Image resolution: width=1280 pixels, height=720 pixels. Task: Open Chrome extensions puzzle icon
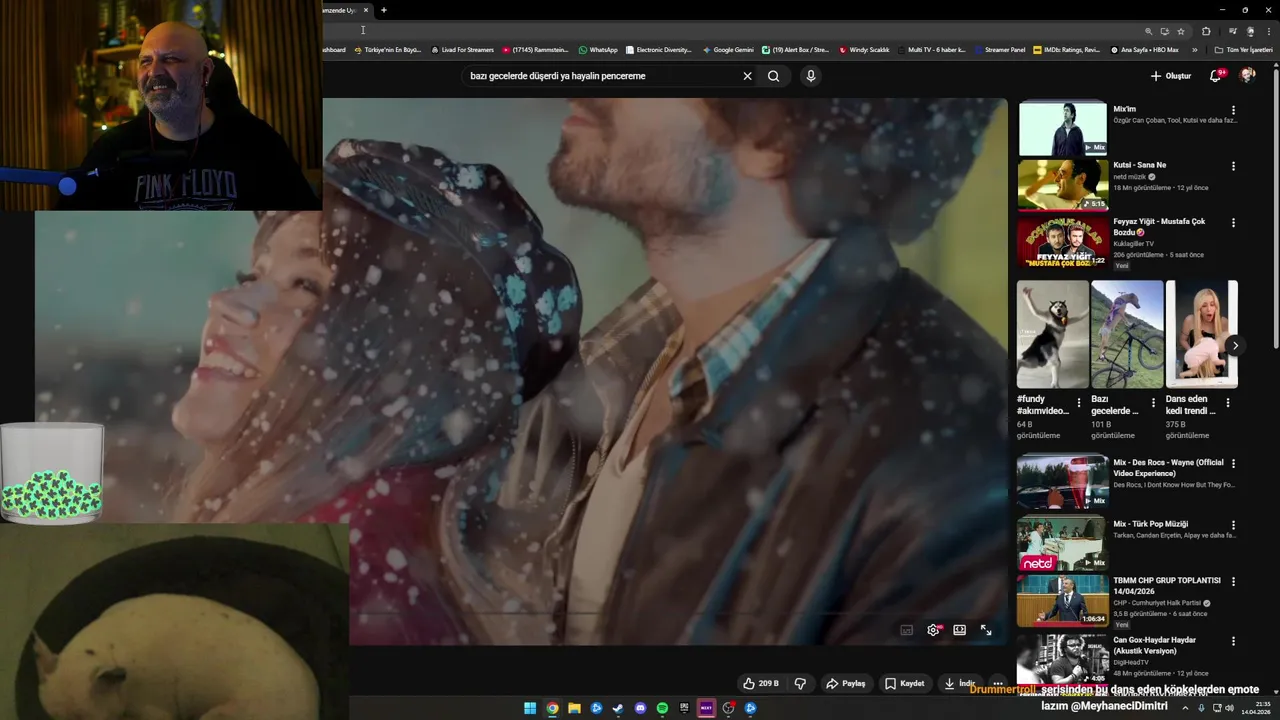(x=1206, y=31)
